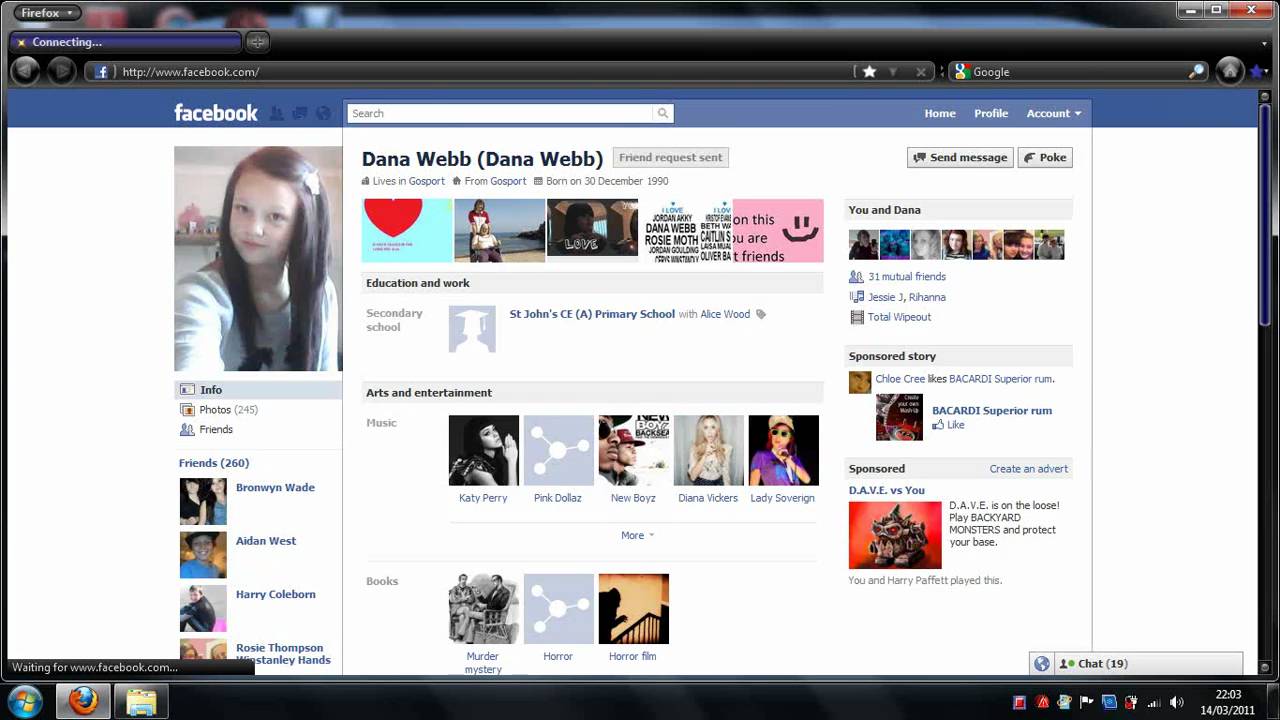Click Total Wipeout link
The image size is (1280, 720).
tap(899, 317)
